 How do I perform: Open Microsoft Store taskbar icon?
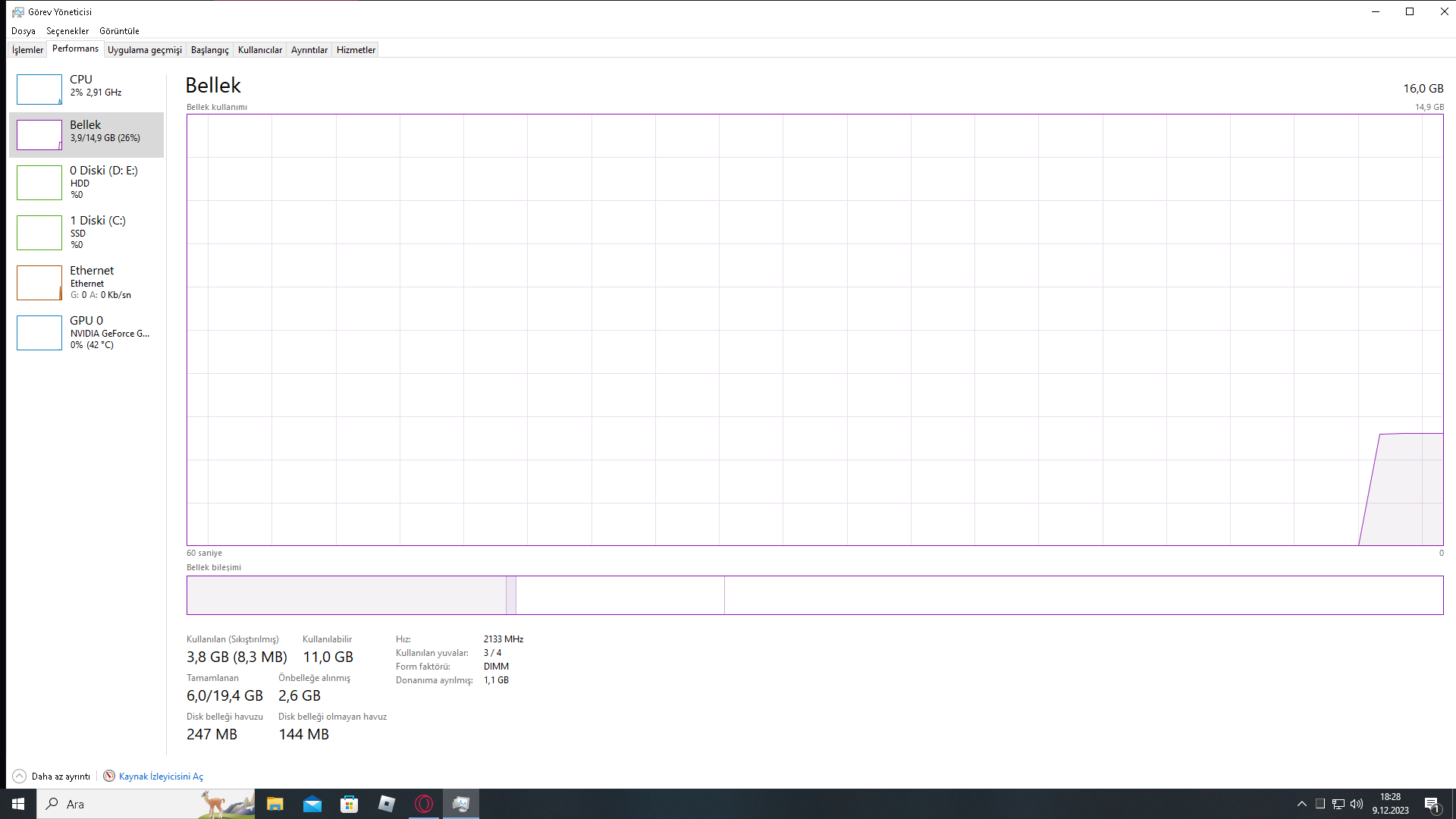tap(349, 804)
